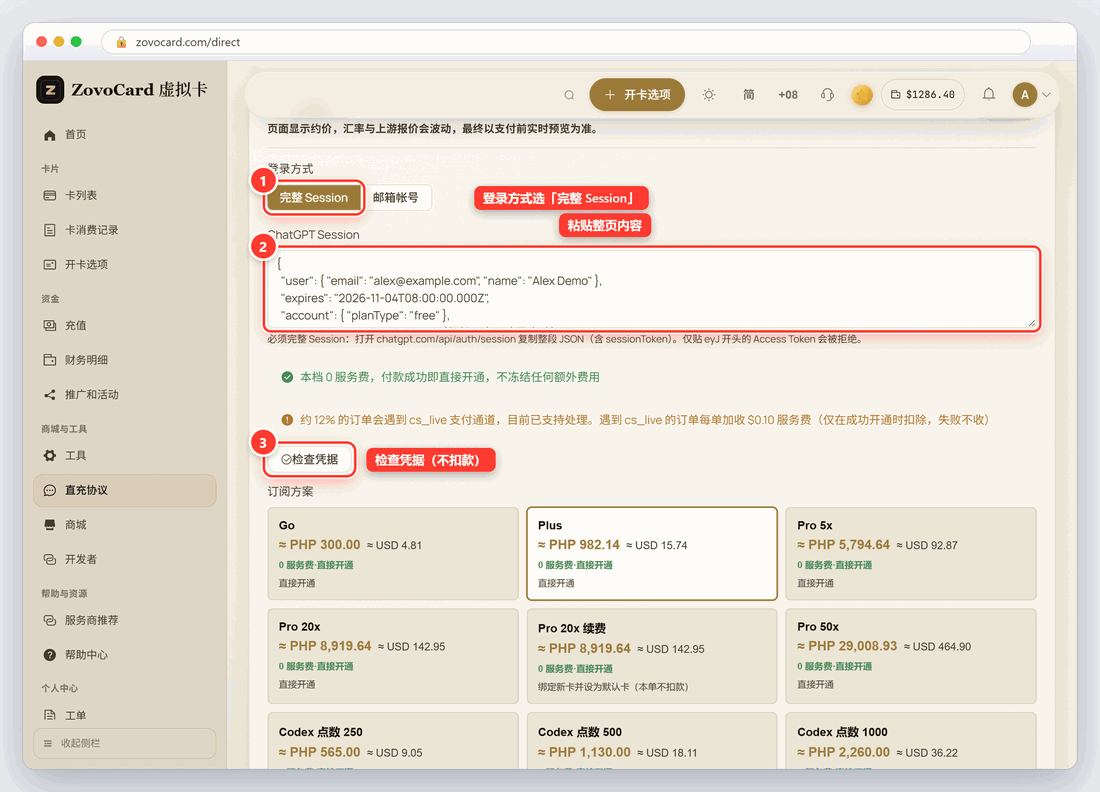The width and height of the screenshot is (1100, 792).
Task: Open the notification bell
Action: click(988, 94)
